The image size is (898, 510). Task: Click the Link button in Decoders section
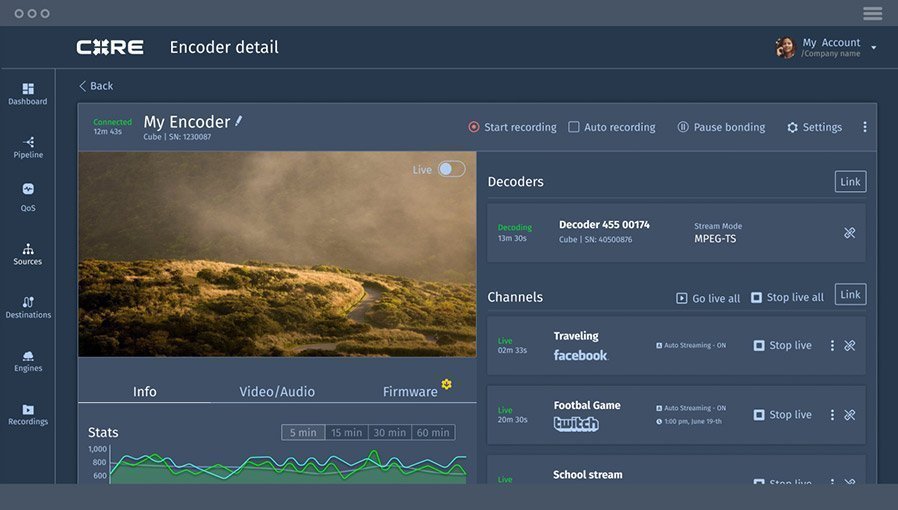click(x=850, y=181)
